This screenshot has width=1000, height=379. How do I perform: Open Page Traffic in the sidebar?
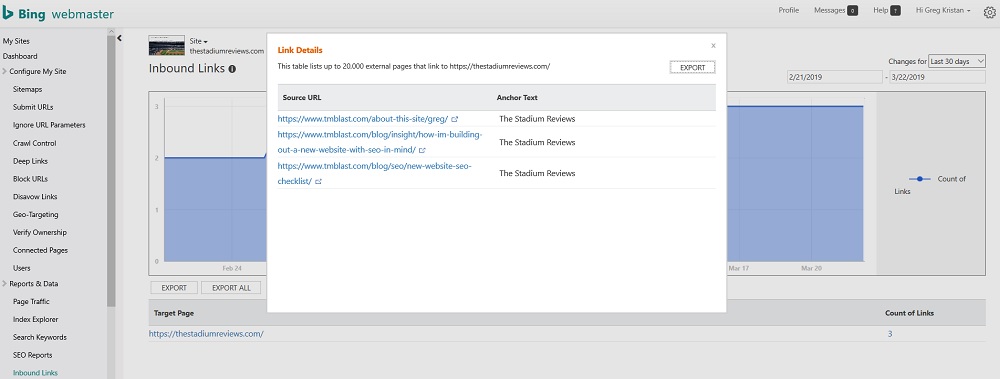pyautogui.click(x=31, y=301)
